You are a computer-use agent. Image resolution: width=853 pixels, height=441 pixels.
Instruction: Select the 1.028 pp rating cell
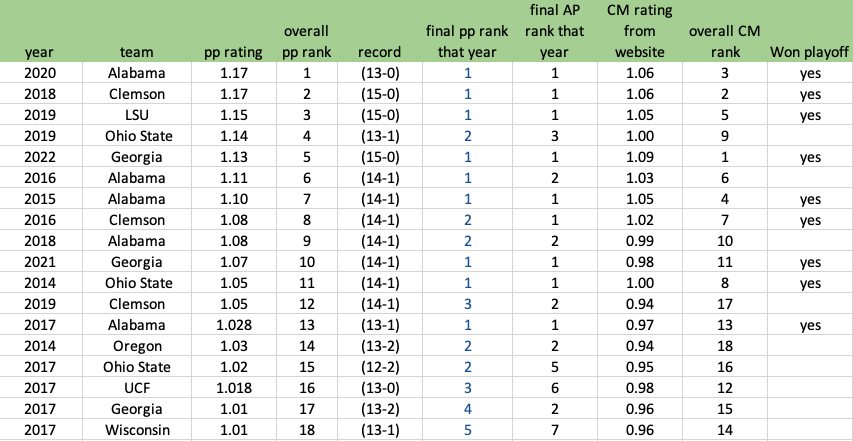coord(233,325)
